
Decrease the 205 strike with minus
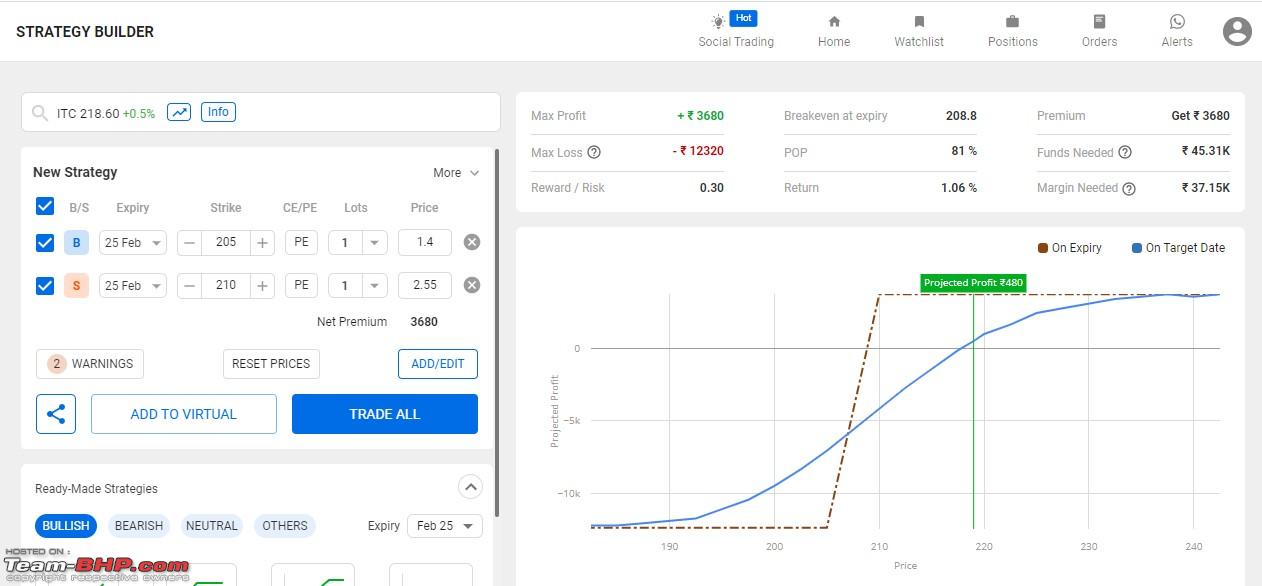[x=190, y=242]
